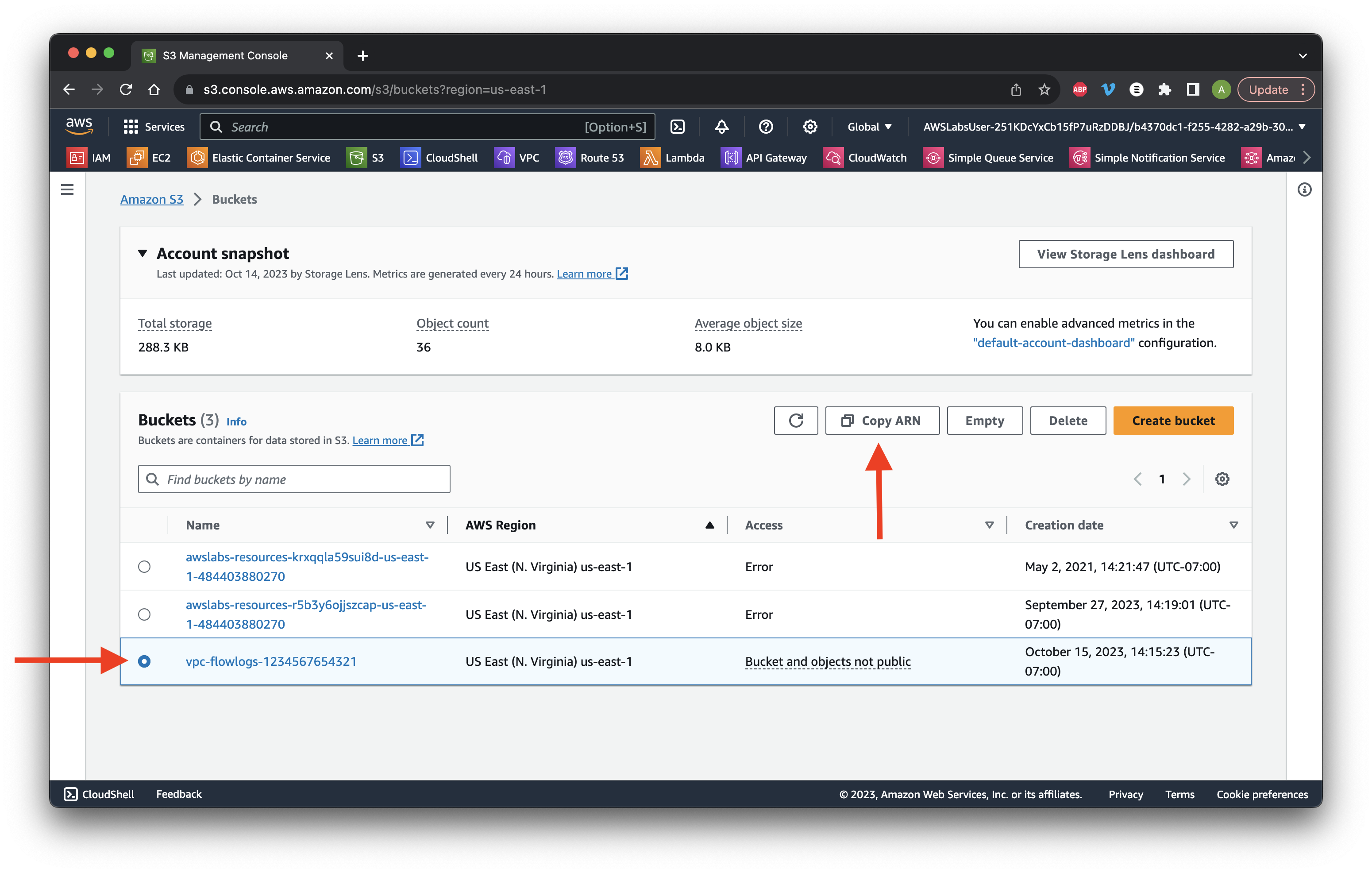1372x873 pixels.
Task: Open Cookie preferences in the footer
Action: 1262,794
